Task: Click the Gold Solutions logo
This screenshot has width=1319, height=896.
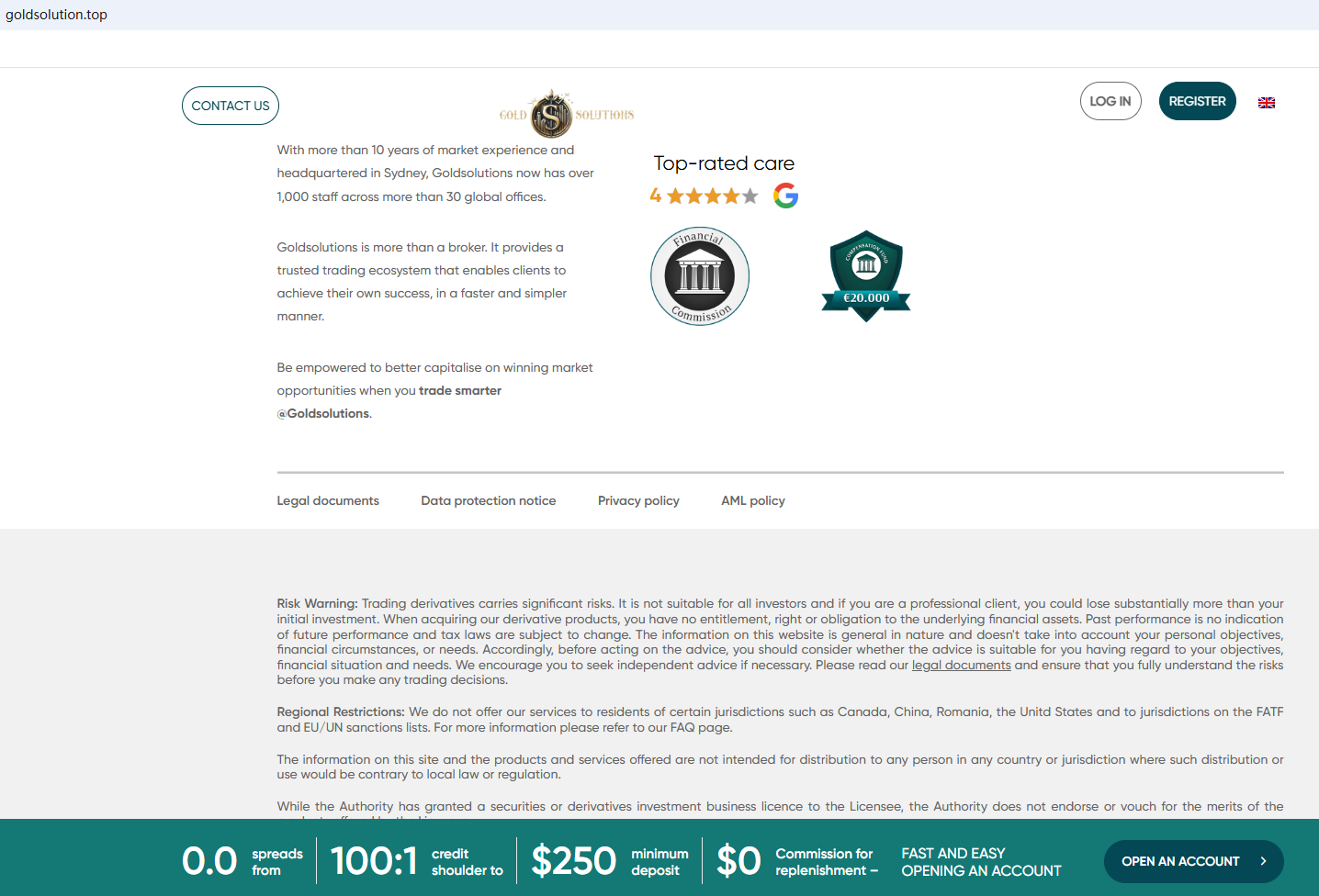Action: point(567,114)
